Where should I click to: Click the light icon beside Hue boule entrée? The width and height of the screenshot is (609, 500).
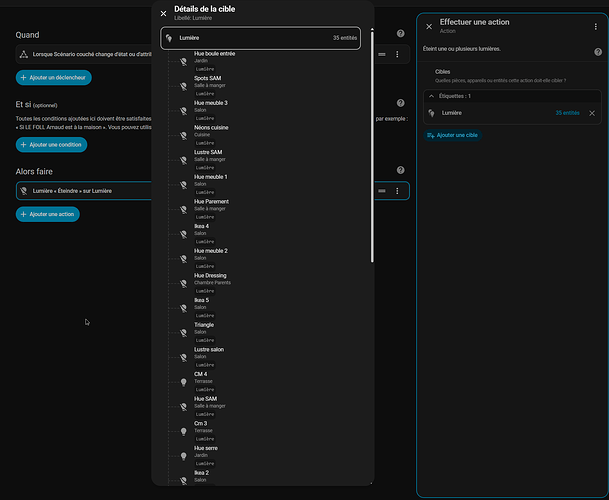[x=184, y=61]
